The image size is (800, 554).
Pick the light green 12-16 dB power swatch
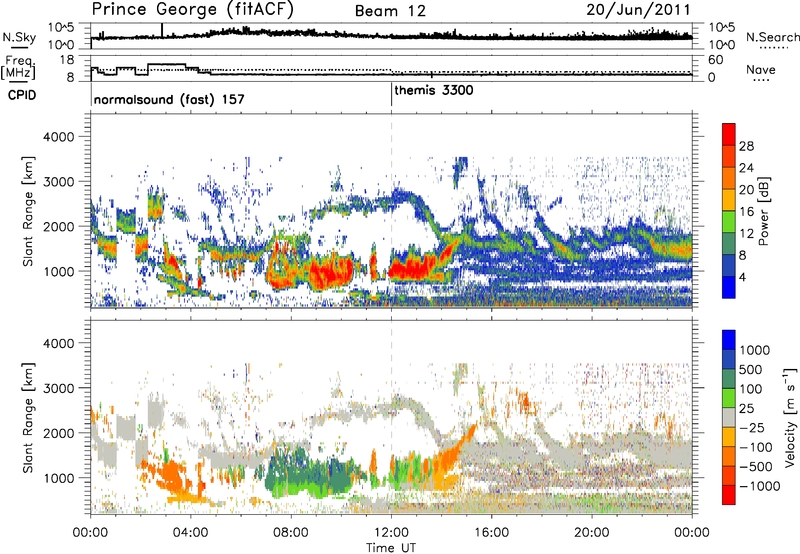729,222
